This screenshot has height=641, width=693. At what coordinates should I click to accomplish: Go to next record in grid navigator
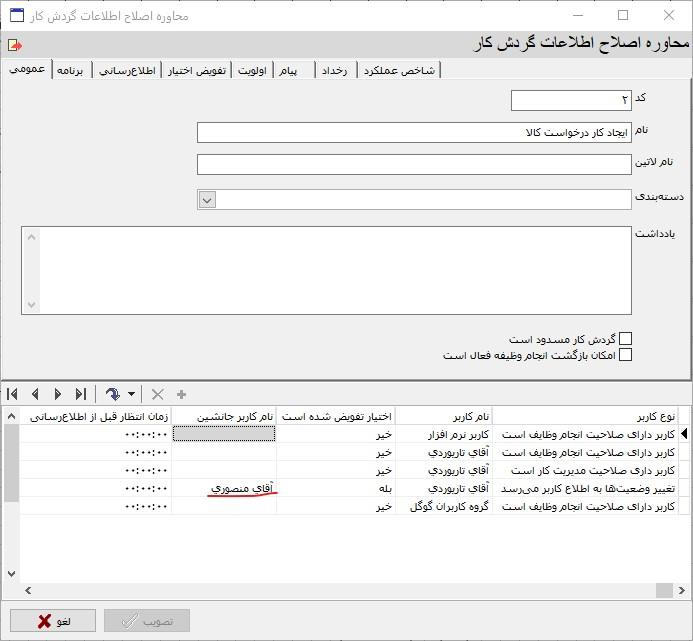coord(58,395)
